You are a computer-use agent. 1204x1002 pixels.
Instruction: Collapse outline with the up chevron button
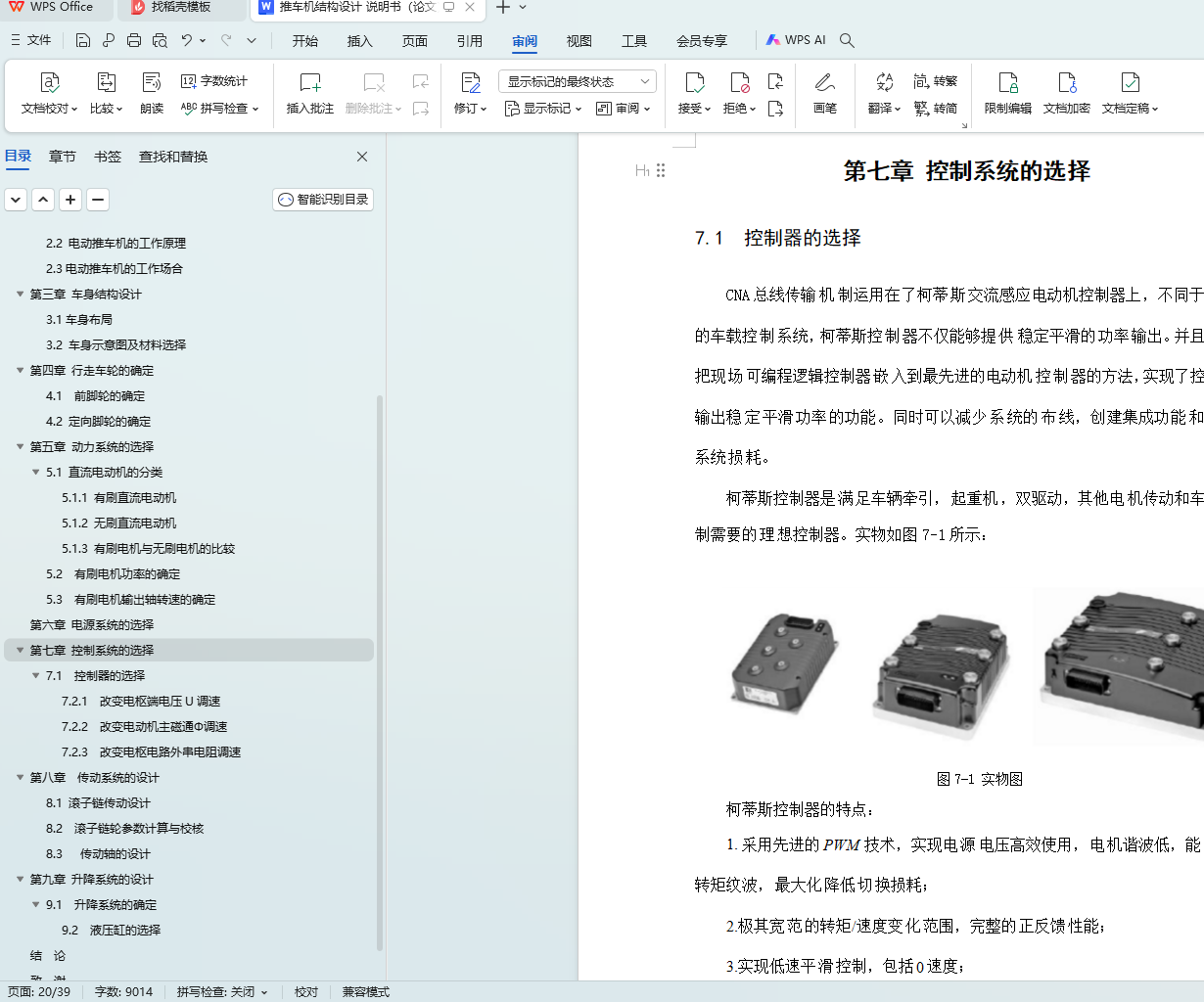pyautogui.click(x=43, y=200)
